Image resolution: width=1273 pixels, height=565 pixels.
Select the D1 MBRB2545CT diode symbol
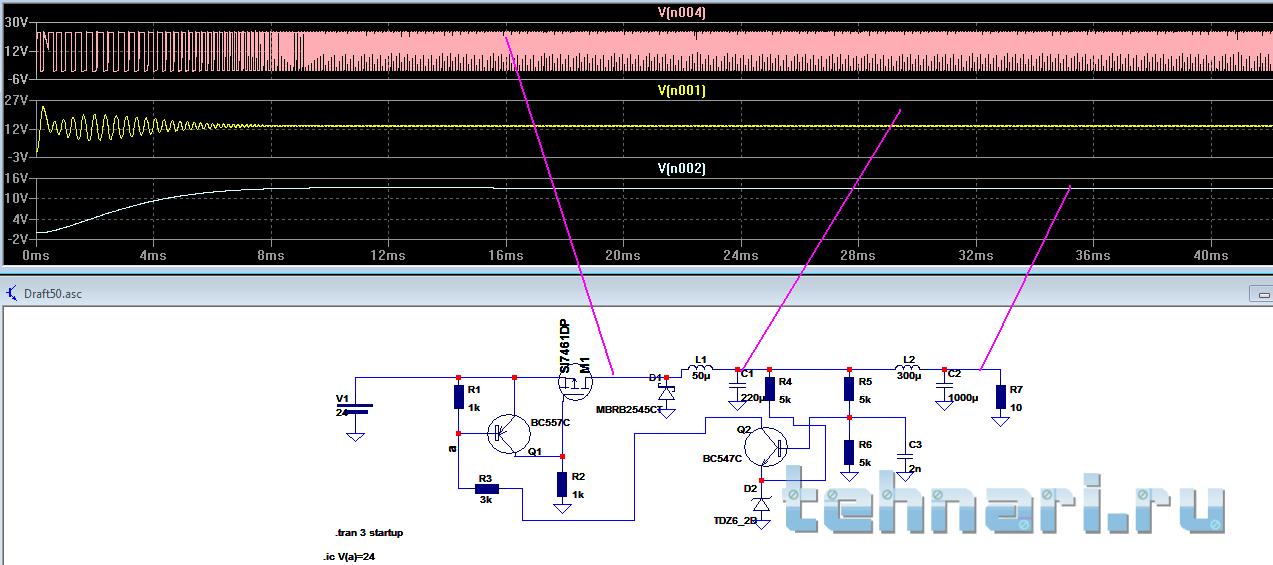[667, 390]
